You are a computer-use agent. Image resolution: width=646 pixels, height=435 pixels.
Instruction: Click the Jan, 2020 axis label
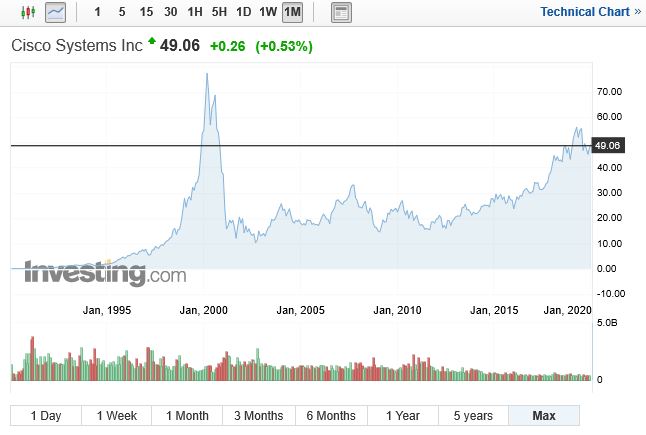[567, 310]
